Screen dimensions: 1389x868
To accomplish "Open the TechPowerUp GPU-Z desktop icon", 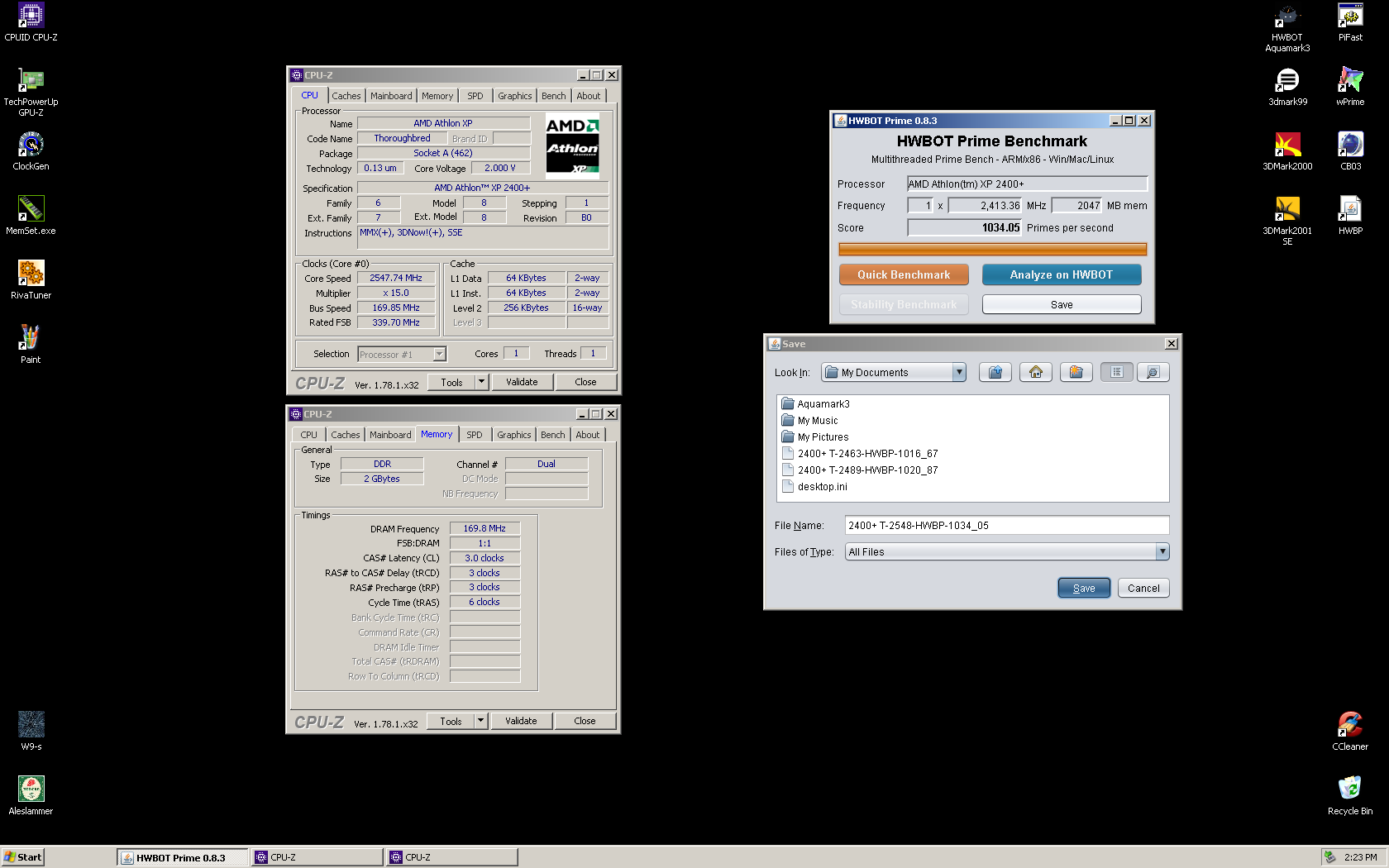I will coord(31,91).
